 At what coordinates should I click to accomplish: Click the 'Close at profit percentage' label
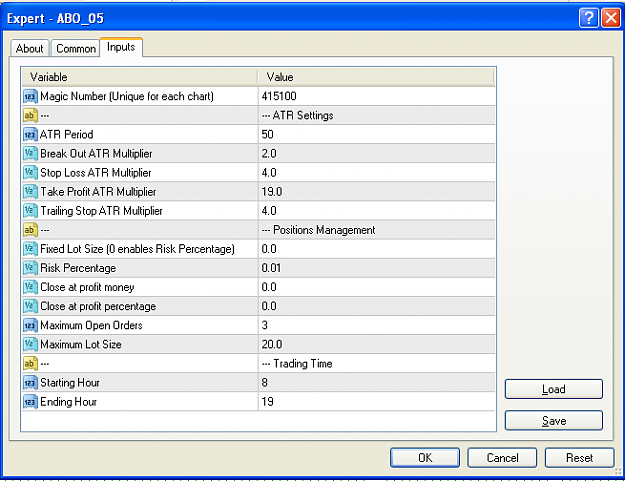(98, 306)
